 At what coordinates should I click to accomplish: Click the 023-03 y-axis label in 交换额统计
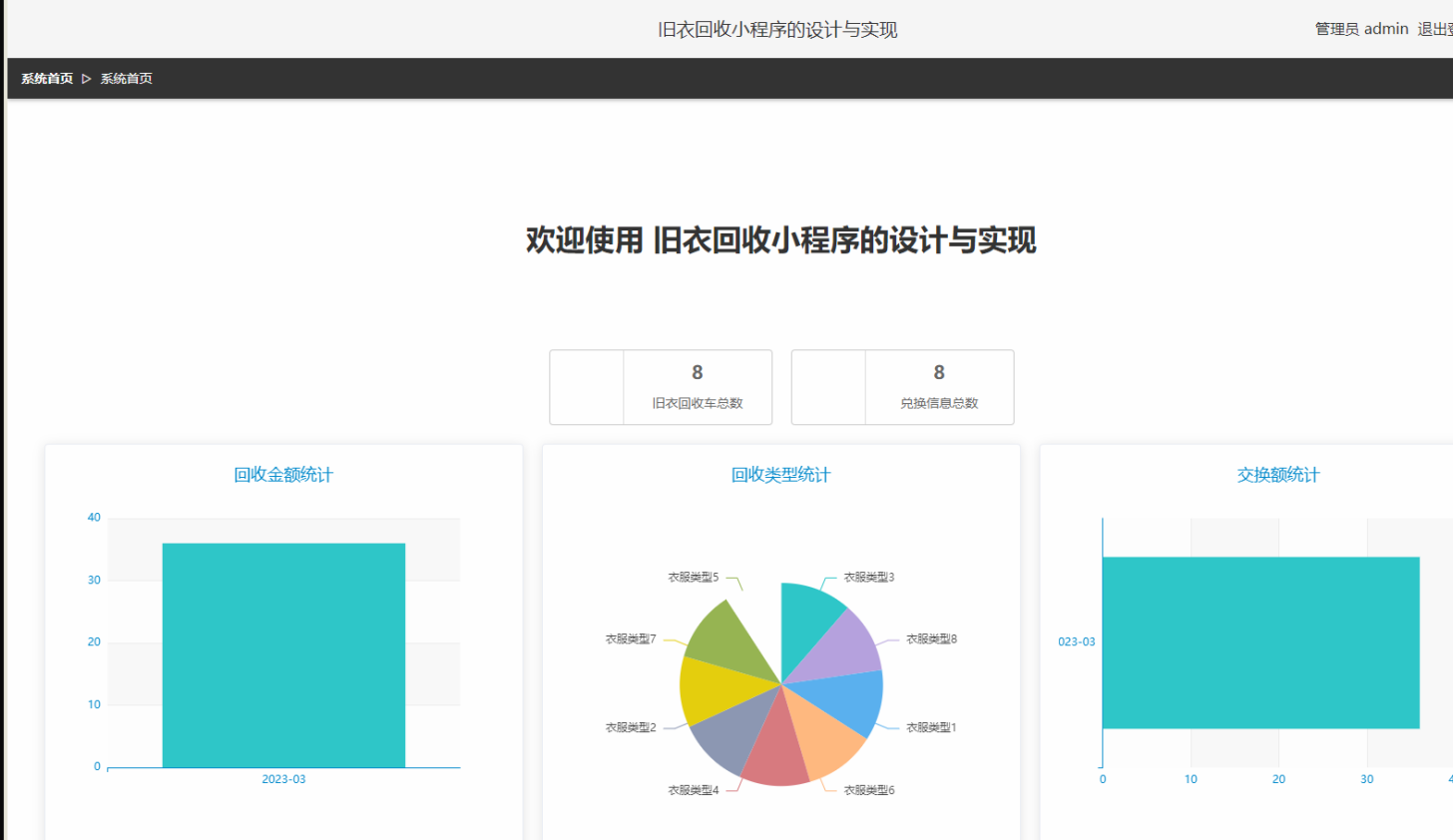[x=1077, y=642]
